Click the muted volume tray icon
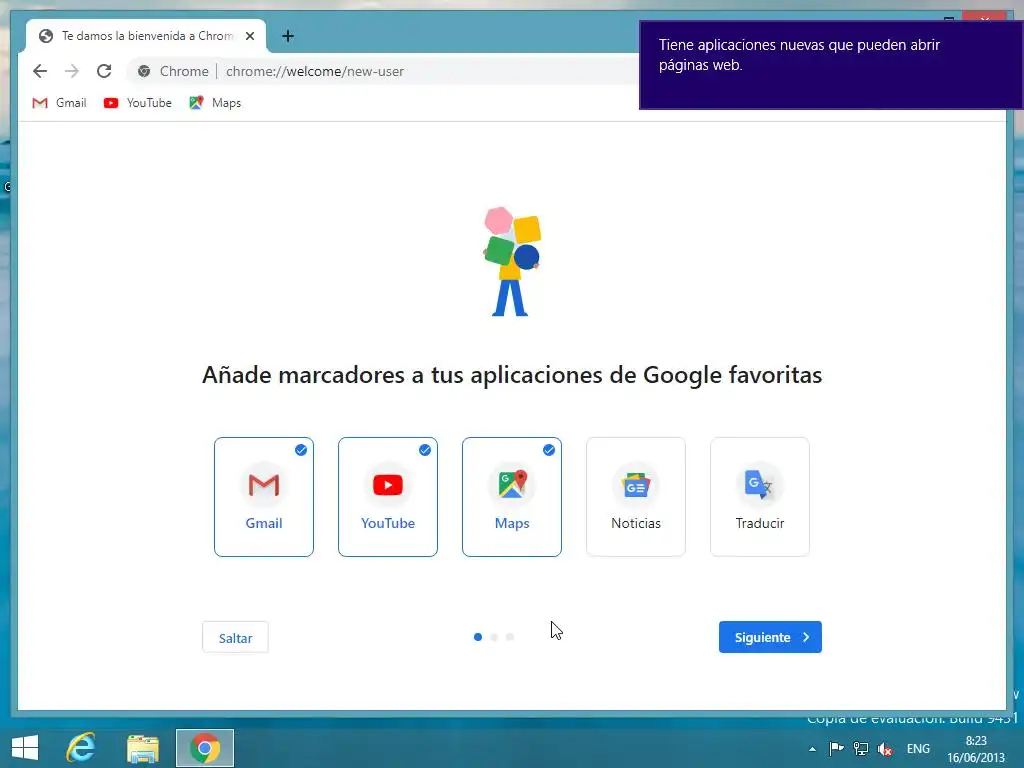 [885, 749]
